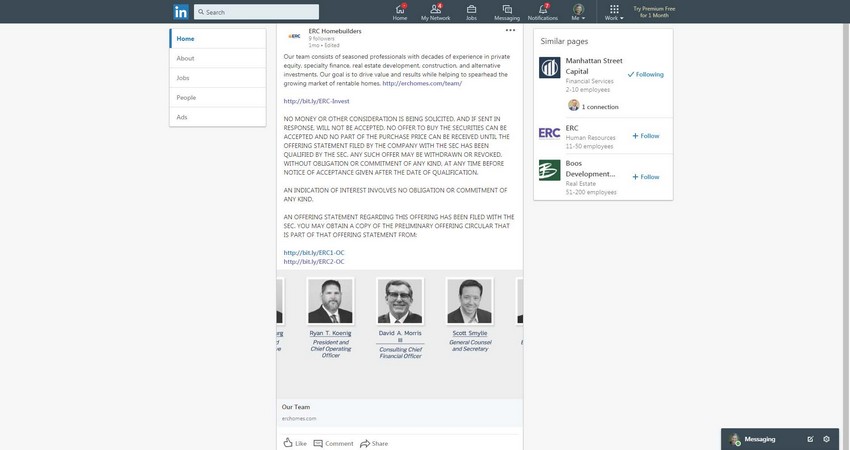Viewport: 850px width, 450px height.
Task: Click compose new message icon
Action: click(810, 439)
